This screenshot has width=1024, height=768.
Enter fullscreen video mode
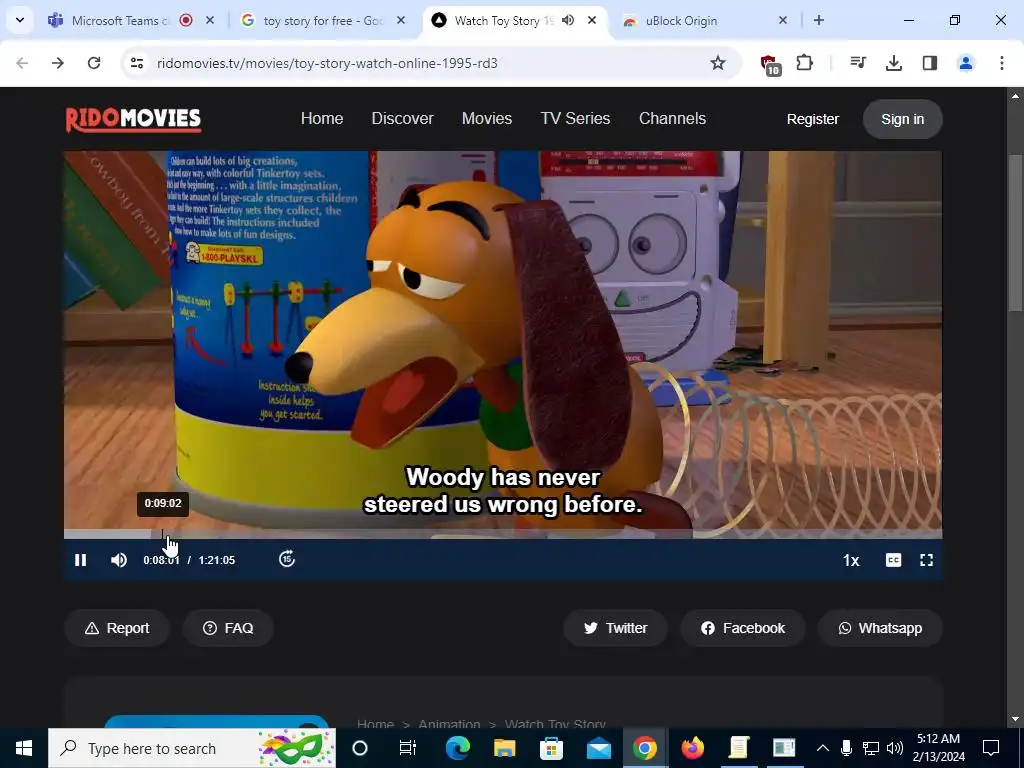click(x=926, y=560)
